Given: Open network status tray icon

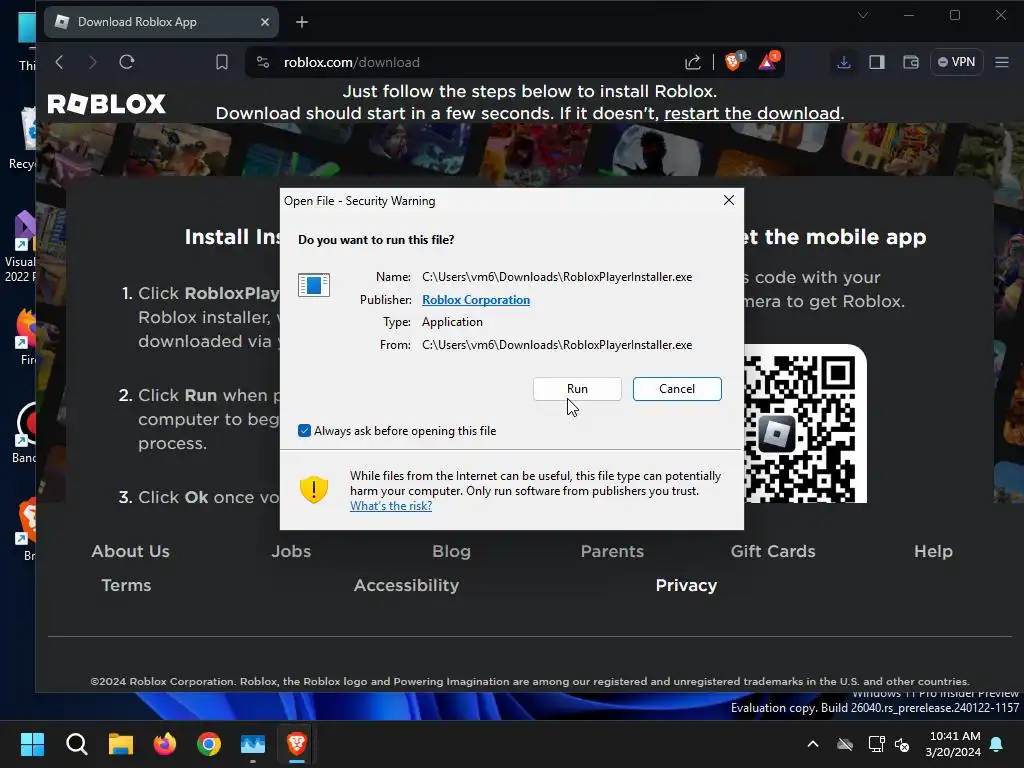Looking at the screenshot, I should [x=876, y=744].
